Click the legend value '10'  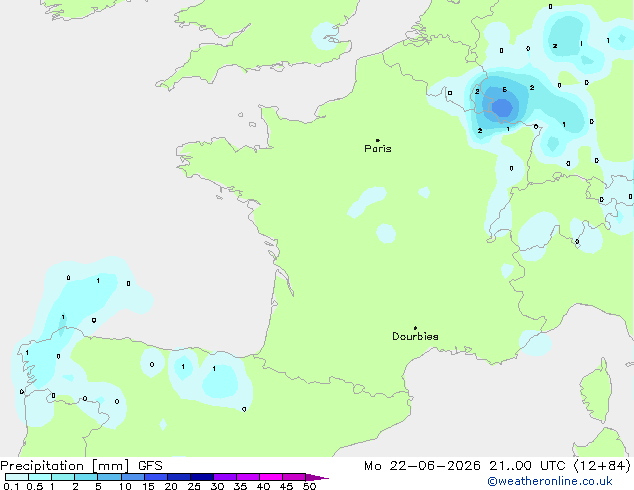click(x=125, y=486)
